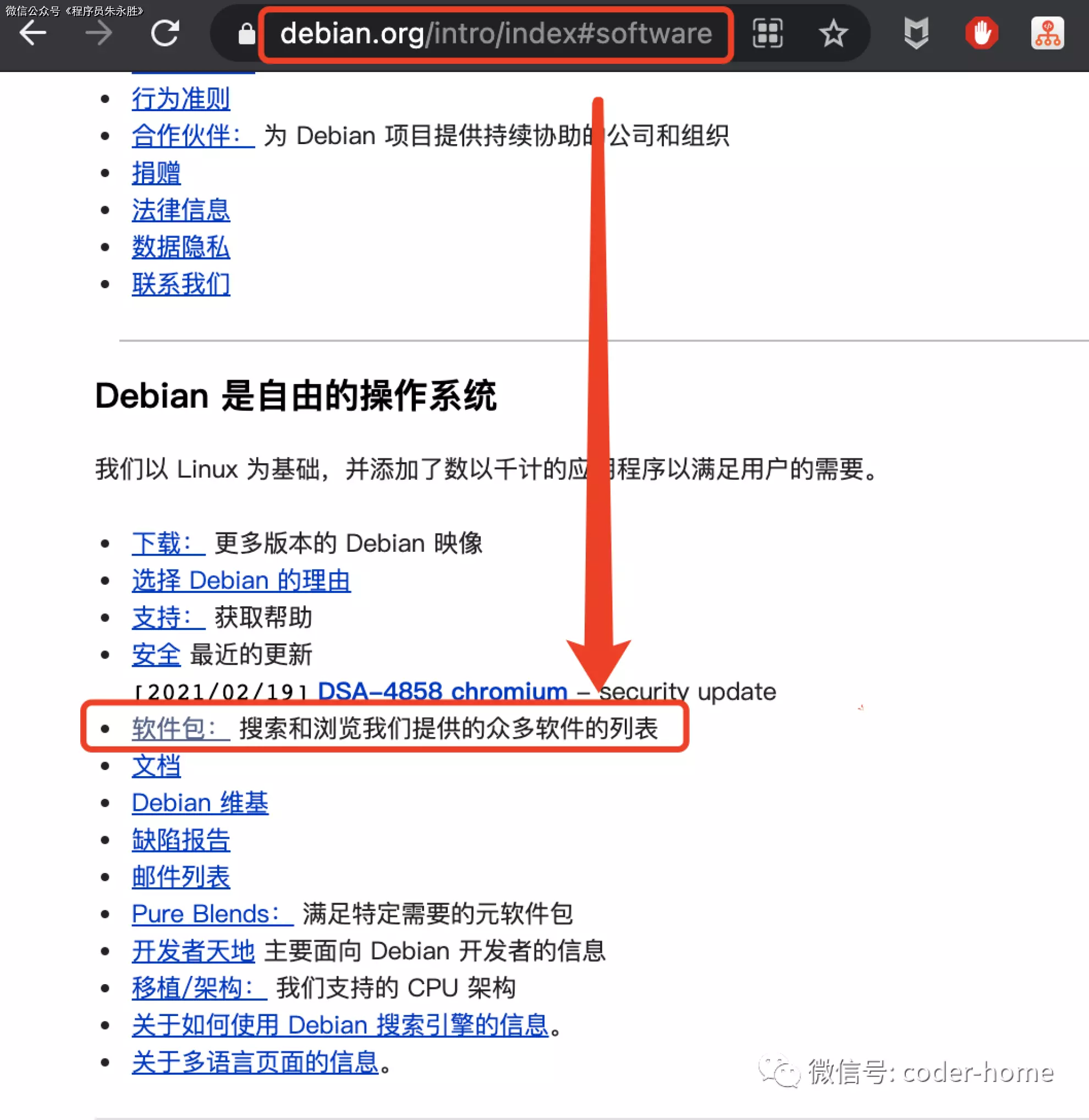Click the browser forward arrow
Viewport: 1089px width, 1120px height.
99,33
